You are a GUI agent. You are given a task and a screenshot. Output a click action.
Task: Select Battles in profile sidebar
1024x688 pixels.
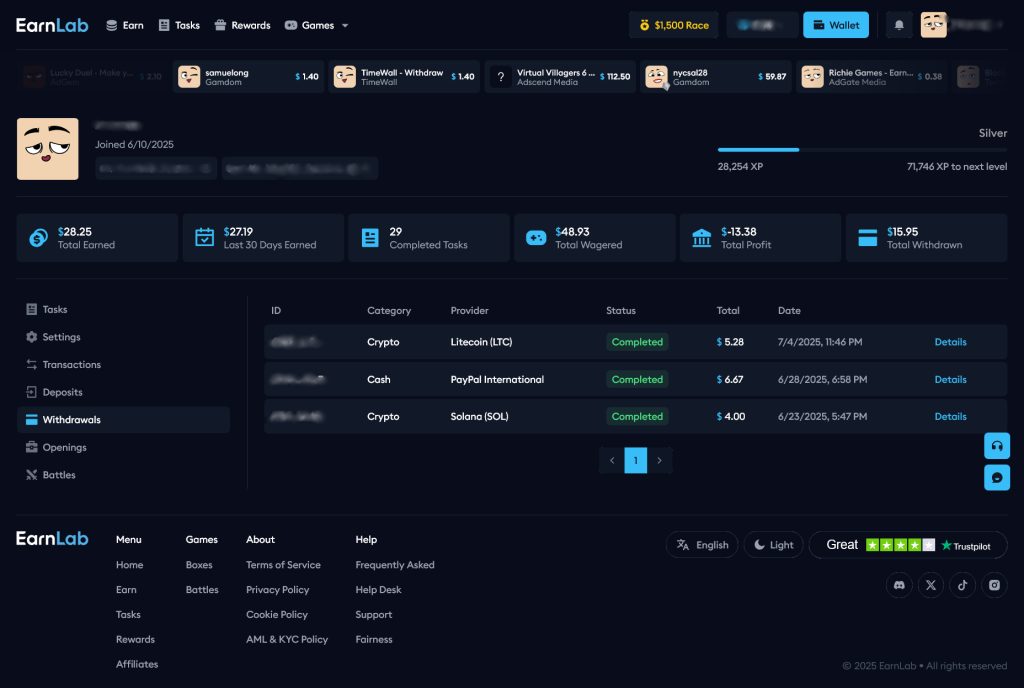click(x=123, y=475)
